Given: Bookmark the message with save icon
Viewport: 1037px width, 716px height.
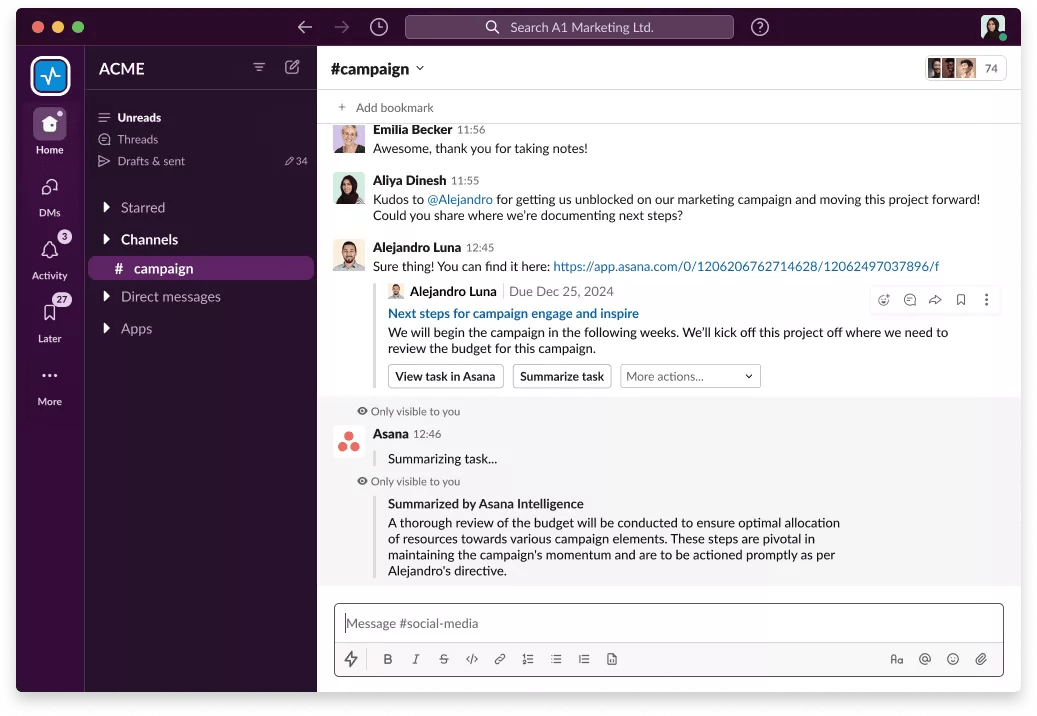Looking at the screenshot, I should point(960,300).
